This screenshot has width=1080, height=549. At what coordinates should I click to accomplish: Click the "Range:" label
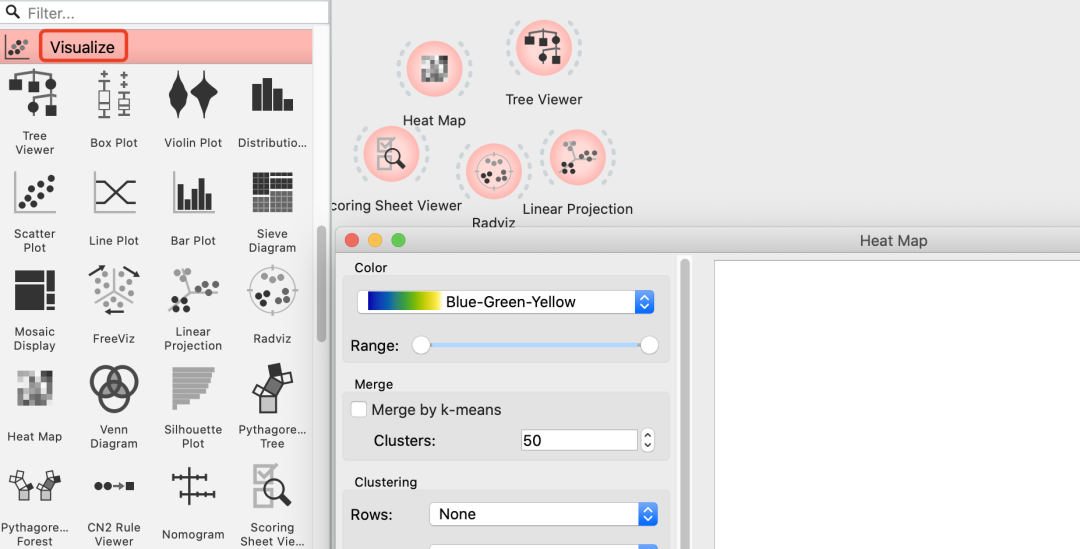click(x=375, y=346)
